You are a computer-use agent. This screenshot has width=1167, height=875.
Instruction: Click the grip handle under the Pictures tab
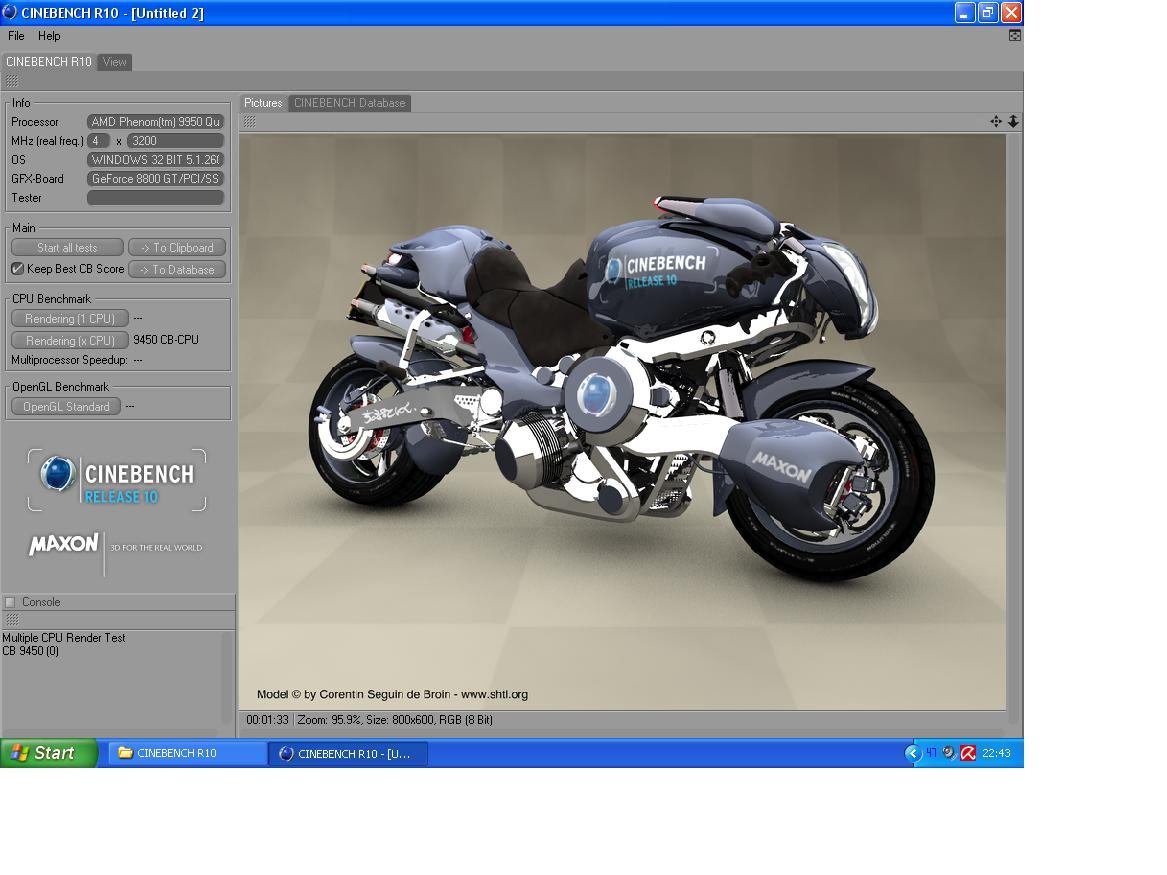point(249,121)
